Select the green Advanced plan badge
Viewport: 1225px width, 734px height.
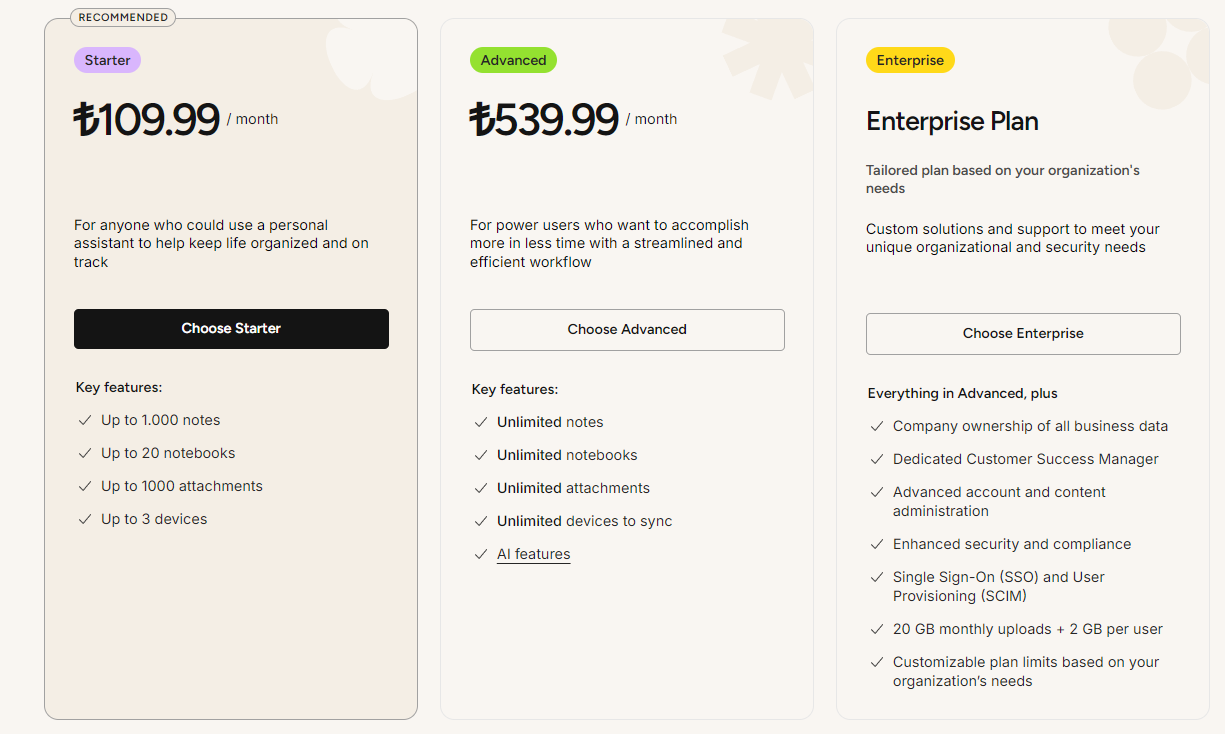513,60
